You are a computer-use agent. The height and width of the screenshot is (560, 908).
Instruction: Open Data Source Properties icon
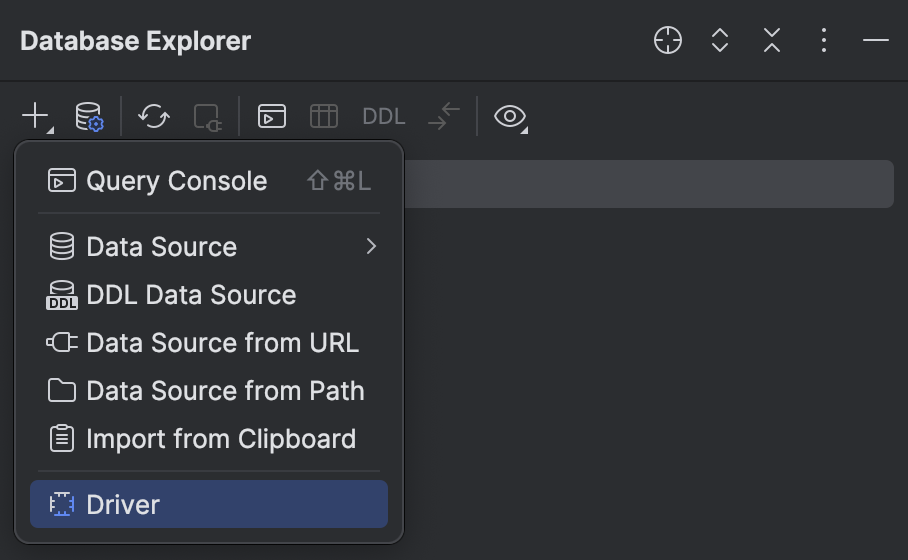click(x=89, y=116)
